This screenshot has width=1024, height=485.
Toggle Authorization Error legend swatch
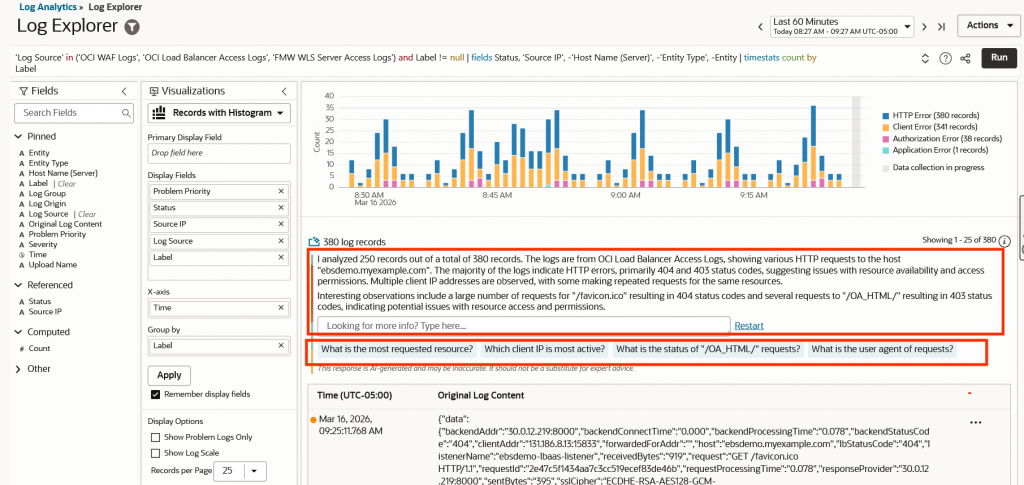point(886,138)
